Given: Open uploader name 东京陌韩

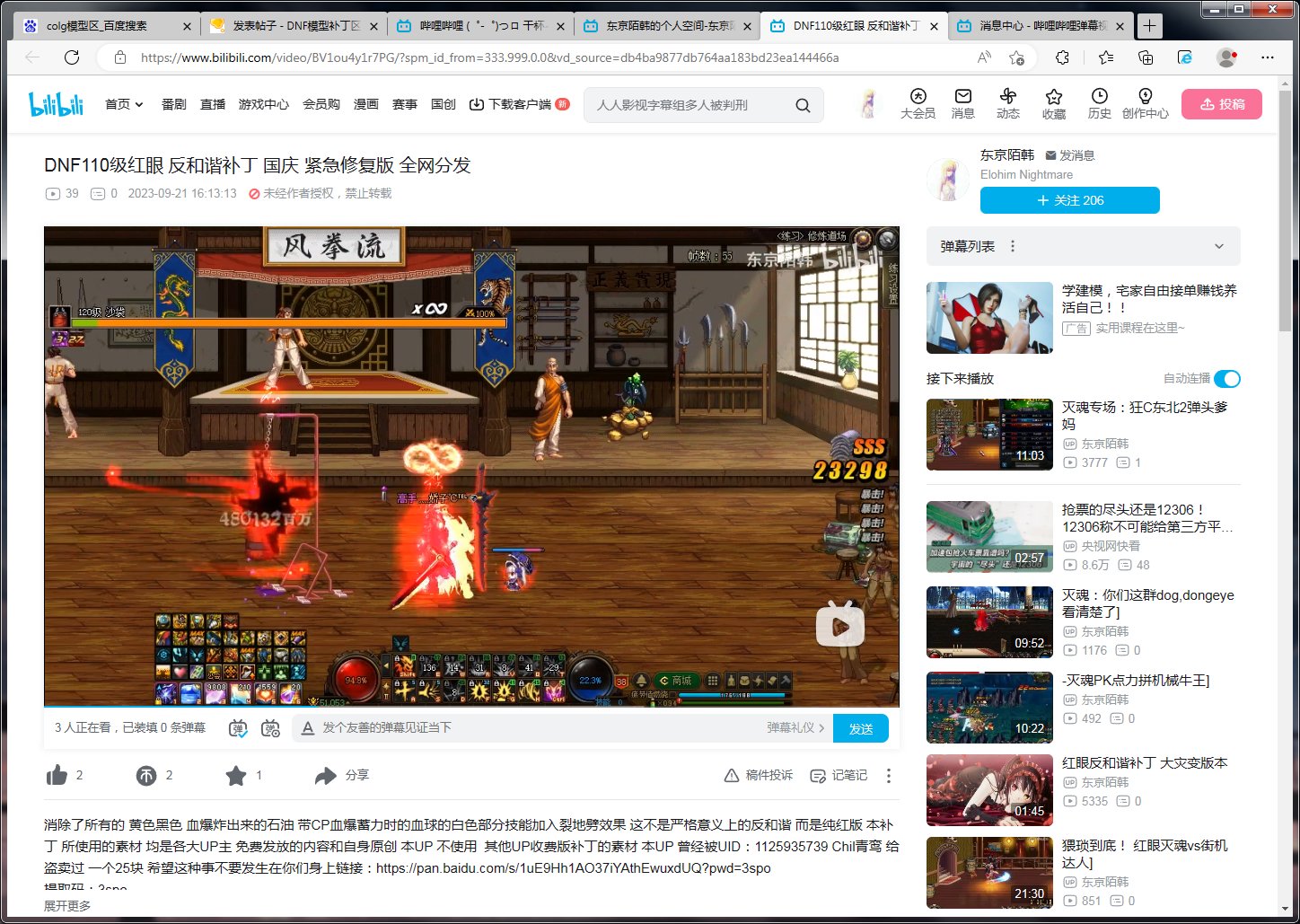Looking at the screenshot, I should click(x=1007, y=155).
